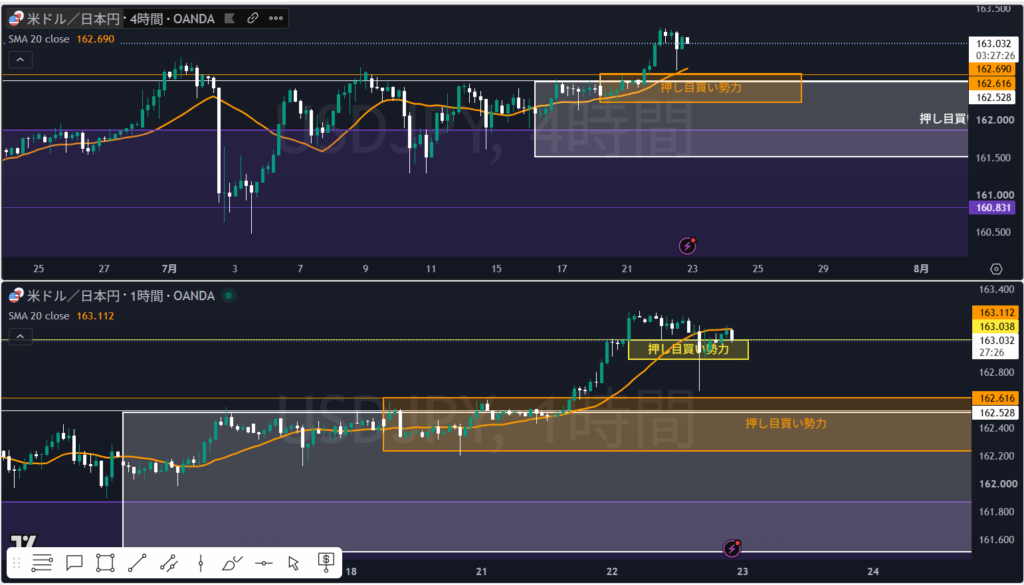The width and height of the screenshot is (1024, 585).
Task: Click orange 163.112 price label on 1-hour axis
Action: pos(994,312)
